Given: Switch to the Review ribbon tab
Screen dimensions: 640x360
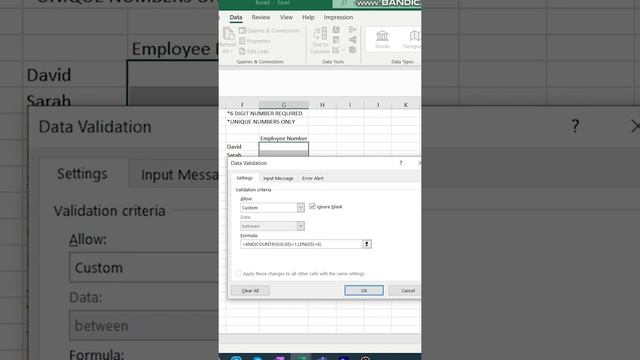Looking at the screenshot, I should [x=261, y=18].
